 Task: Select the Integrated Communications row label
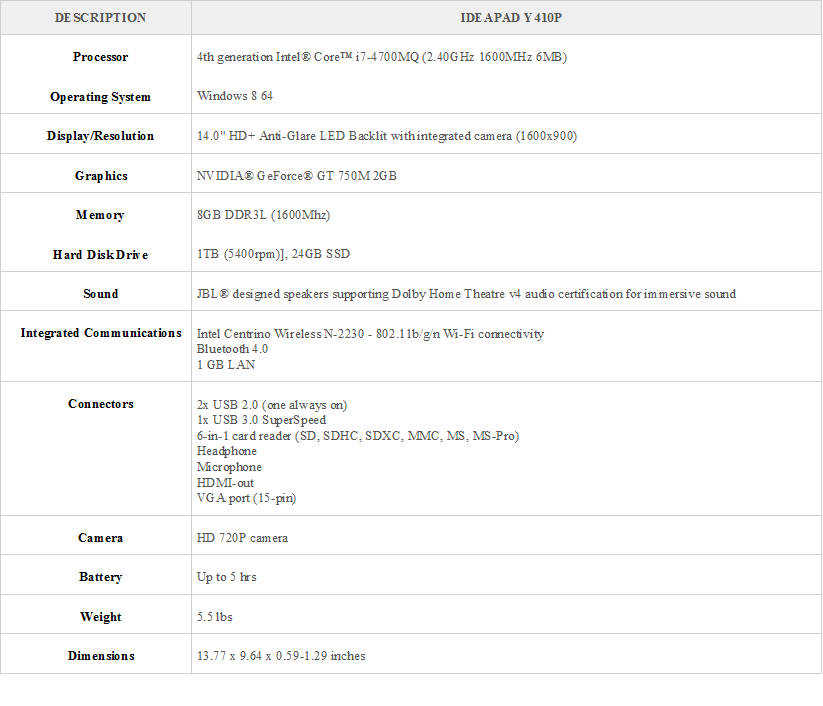click(x=101, y=333)
